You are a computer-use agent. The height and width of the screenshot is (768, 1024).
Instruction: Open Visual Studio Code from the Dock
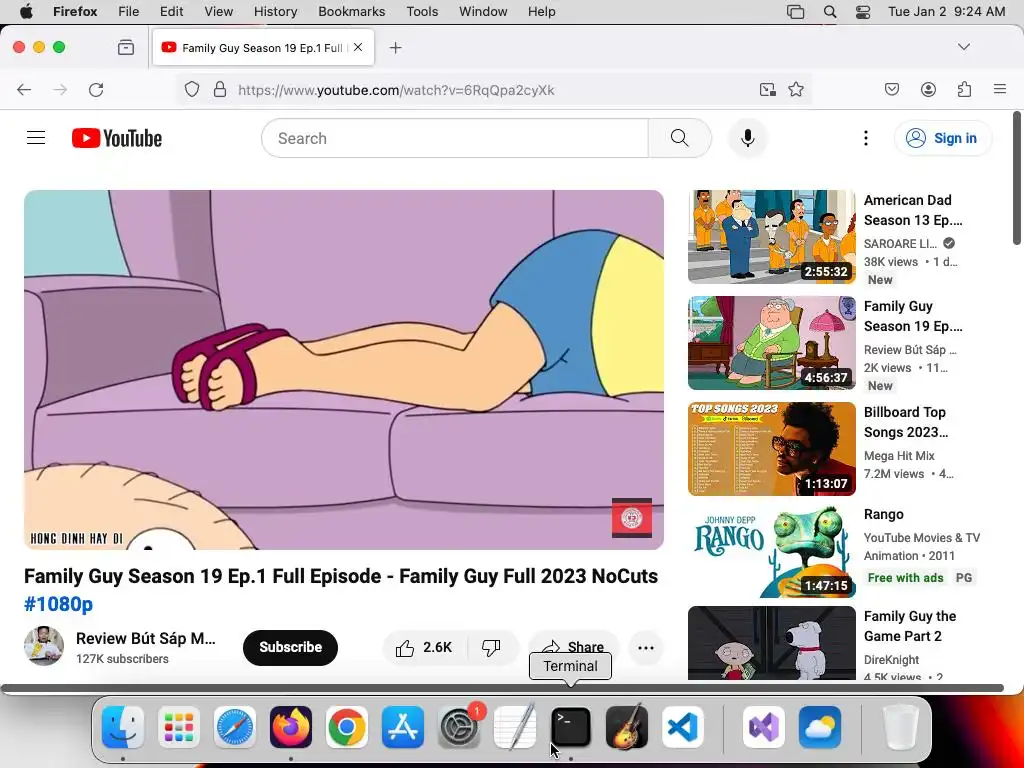tap(682, 727)
